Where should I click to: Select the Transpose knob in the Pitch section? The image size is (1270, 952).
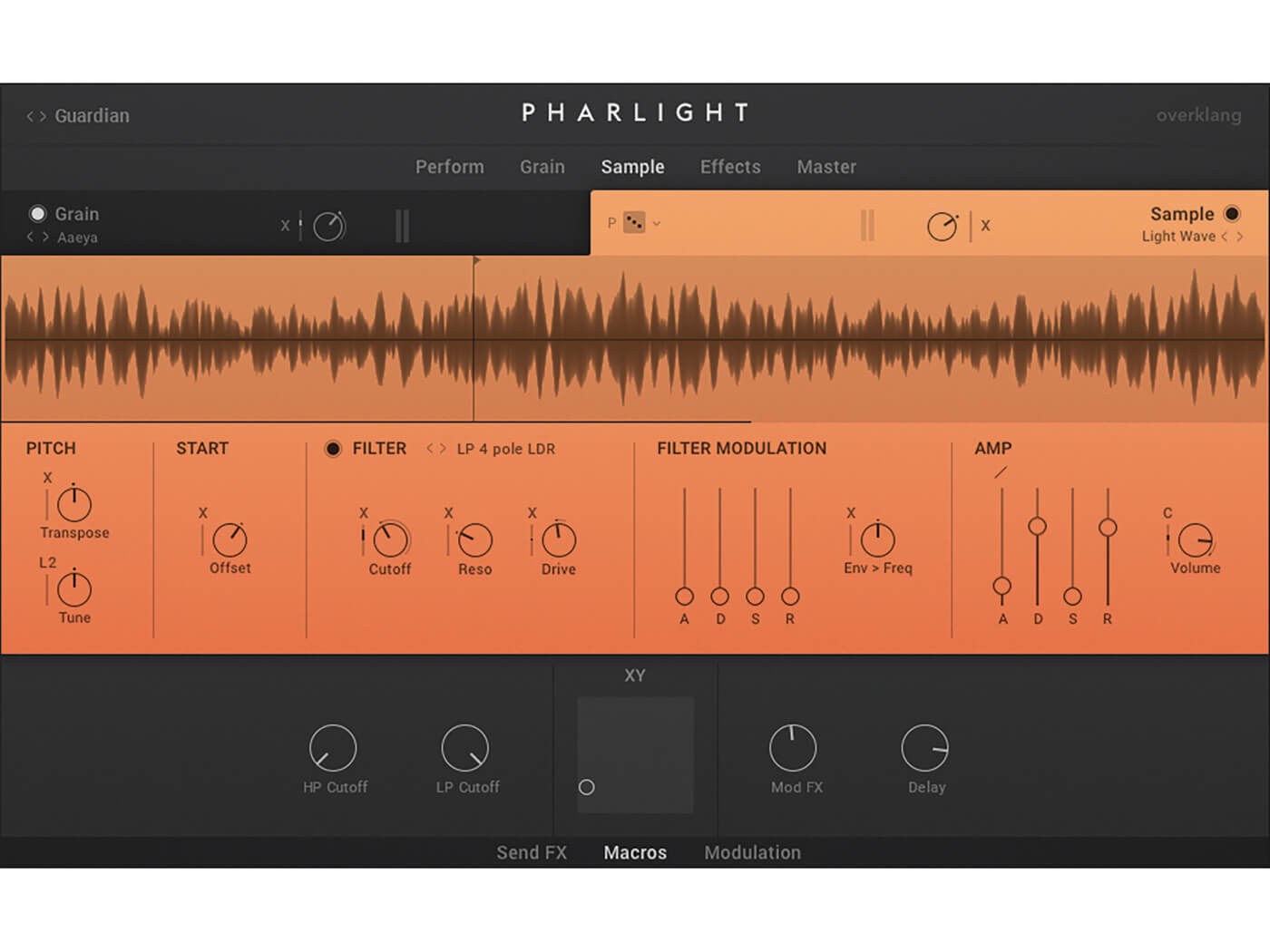73,505
